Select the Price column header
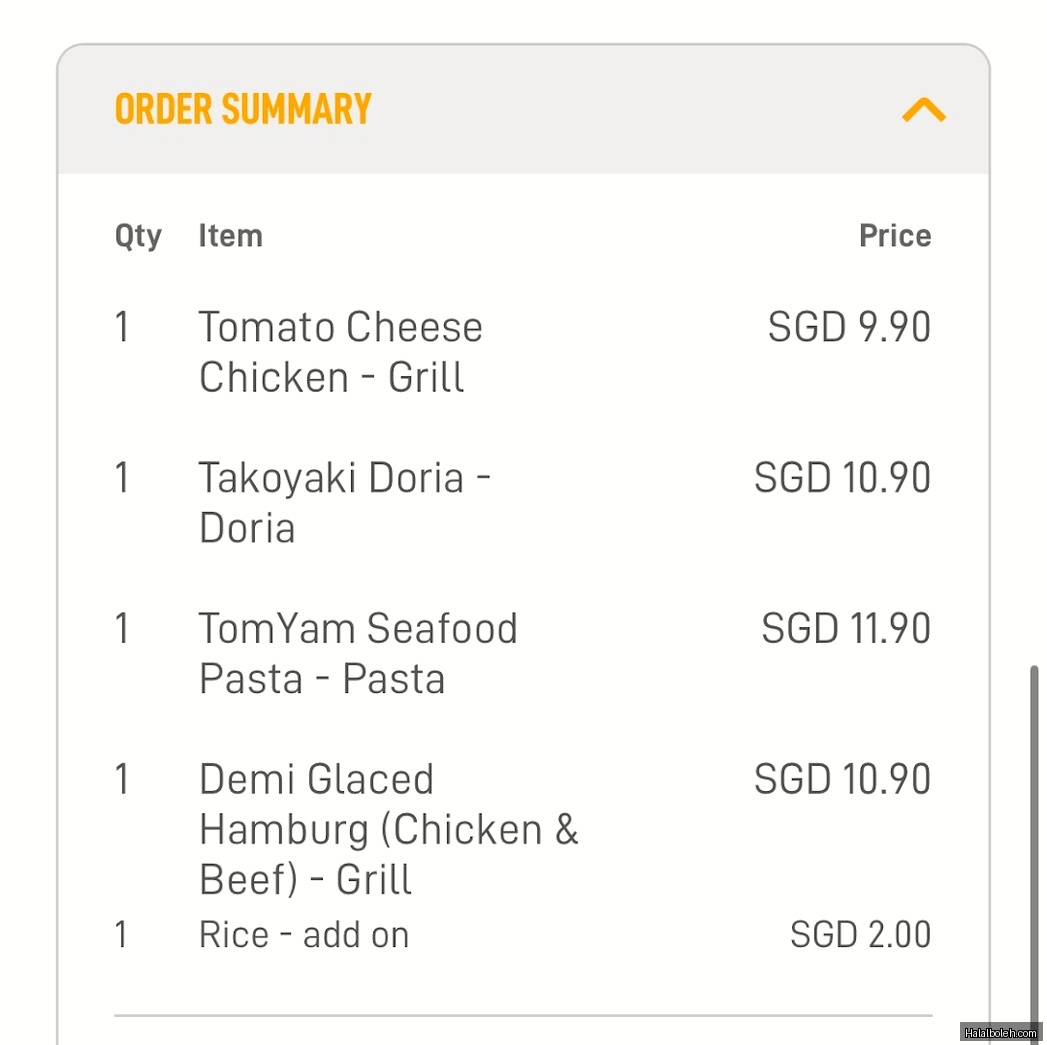Viewport: 1047px width, 1045px height. pyautogui.click(x=895, y=236)
